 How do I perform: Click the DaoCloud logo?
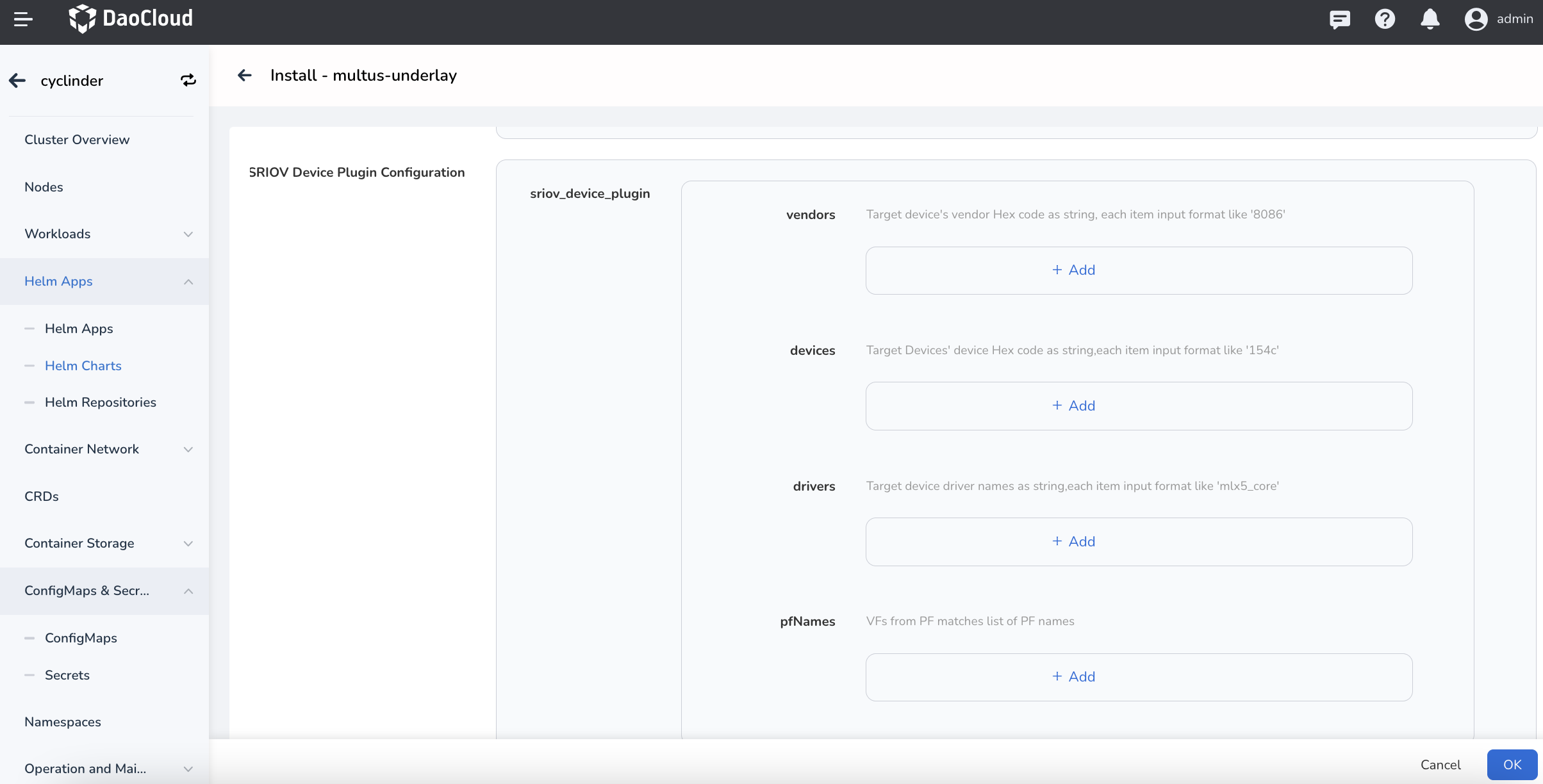(x=131, y=19)
